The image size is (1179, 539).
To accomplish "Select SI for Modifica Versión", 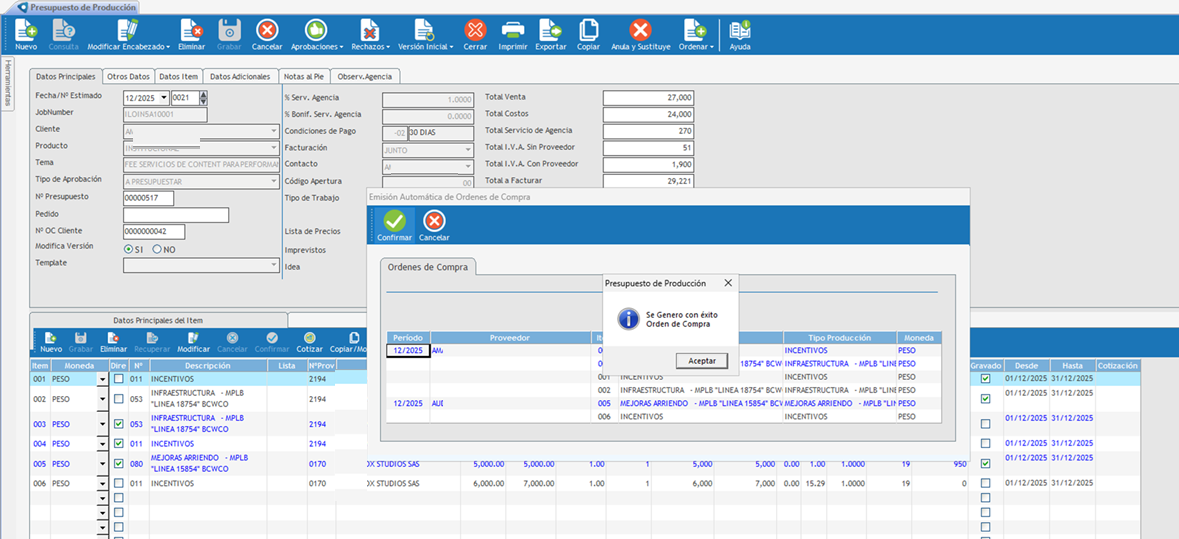I will (x=128, y=249).
